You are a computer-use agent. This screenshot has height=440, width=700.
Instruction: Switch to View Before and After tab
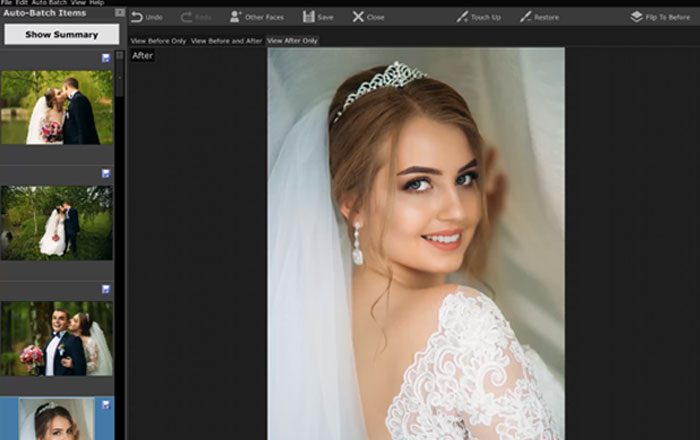[x=226, y=41]
